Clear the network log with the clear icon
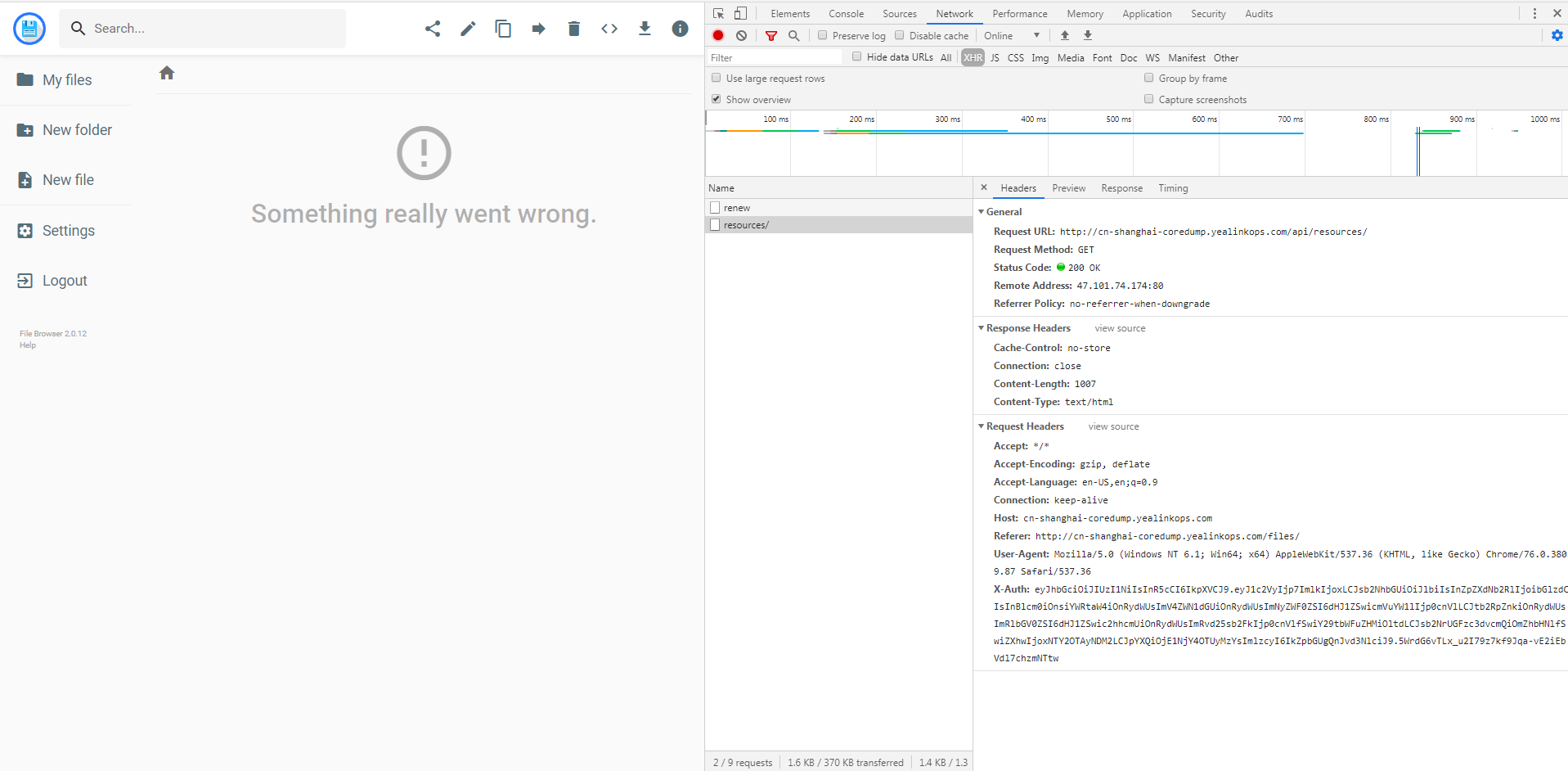The image size is (1568, 771). coord(741,35)
